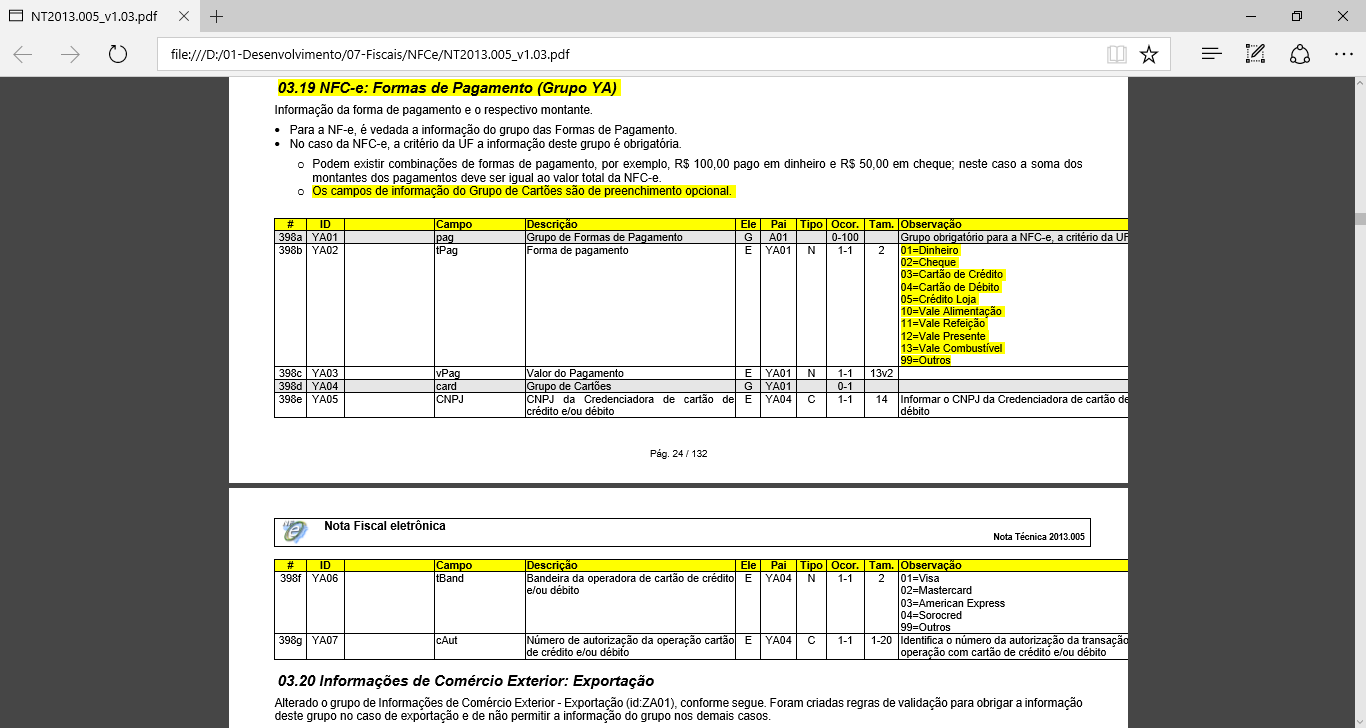Image resolution: width=1366 pixels, height=728 pixels.
Task: Open the Hub panel
Action: click(1211, 54)
